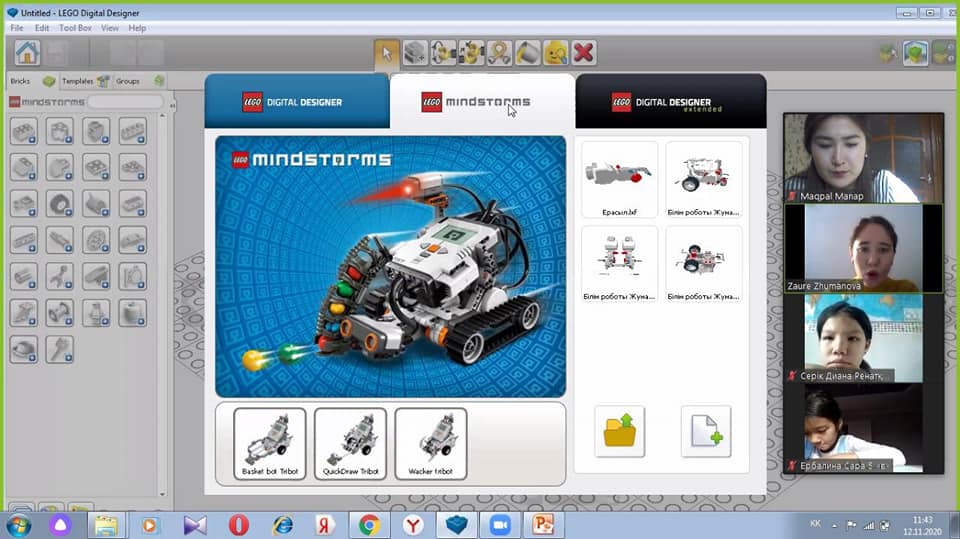Switch to the blue LEGO Digital Designer tab
Screen dimensions: 960x539
pyautogui.click(x=296, y=102)
